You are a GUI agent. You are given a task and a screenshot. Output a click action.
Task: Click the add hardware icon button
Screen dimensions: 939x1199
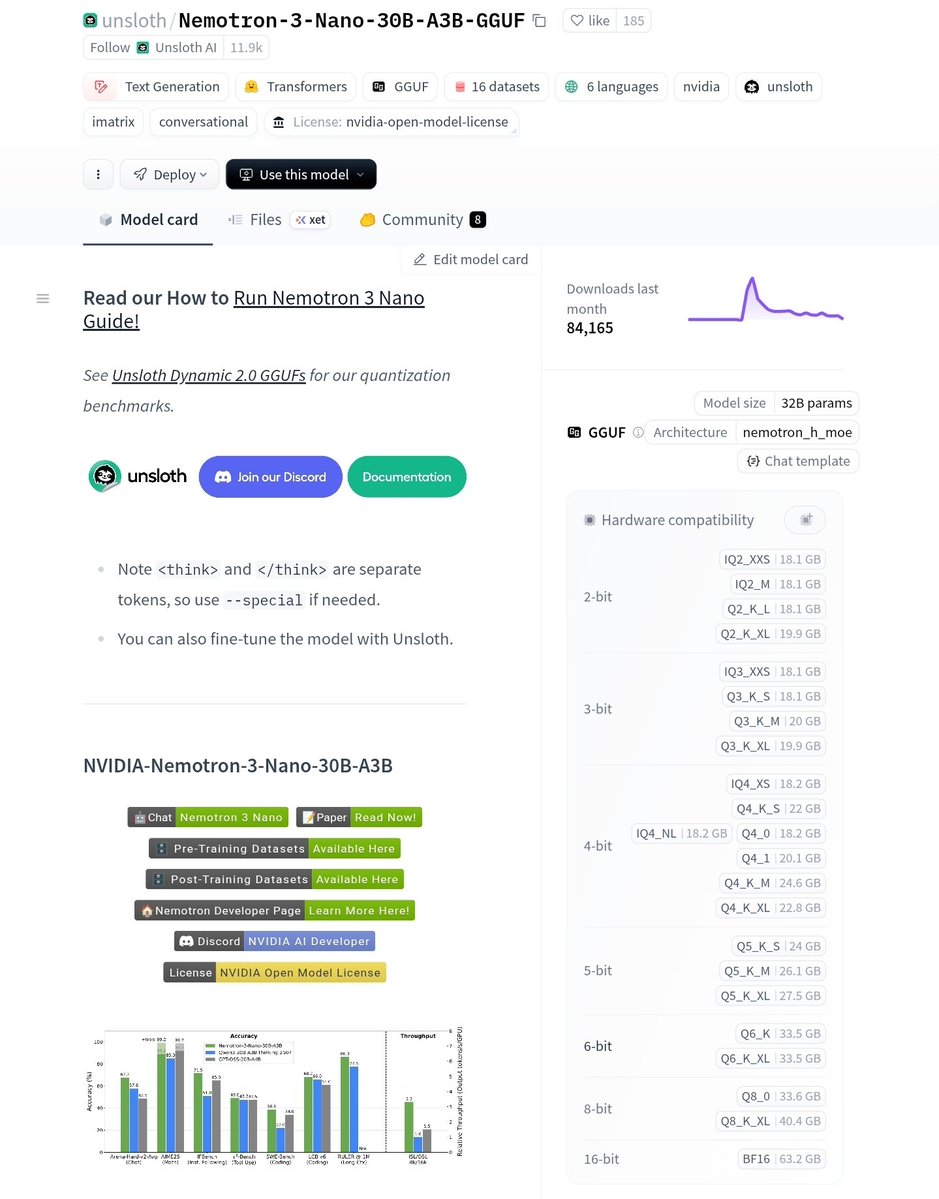805,520
